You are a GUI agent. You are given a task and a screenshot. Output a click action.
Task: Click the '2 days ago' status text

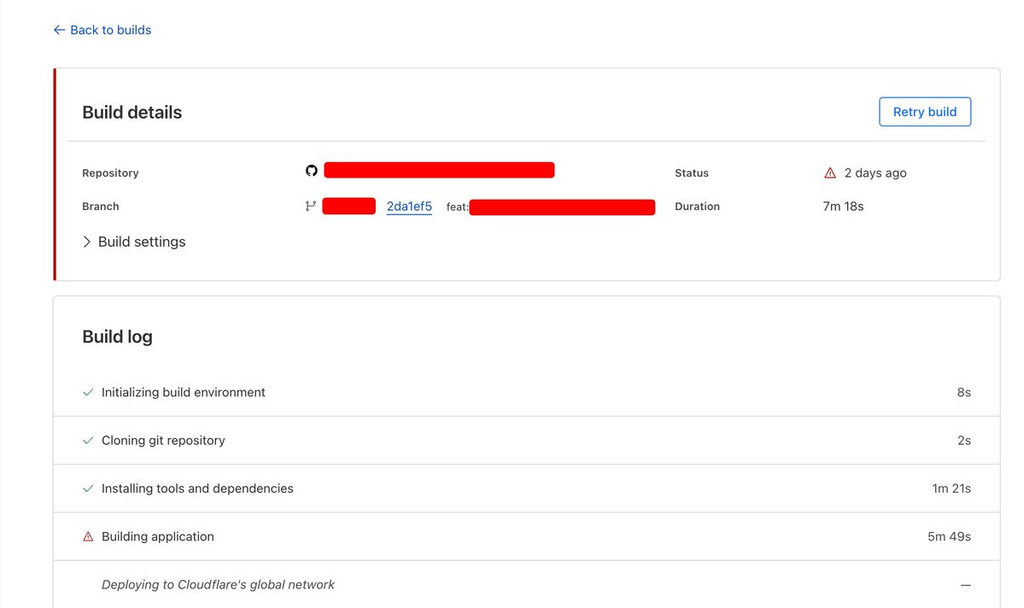[x=875, y=173]
